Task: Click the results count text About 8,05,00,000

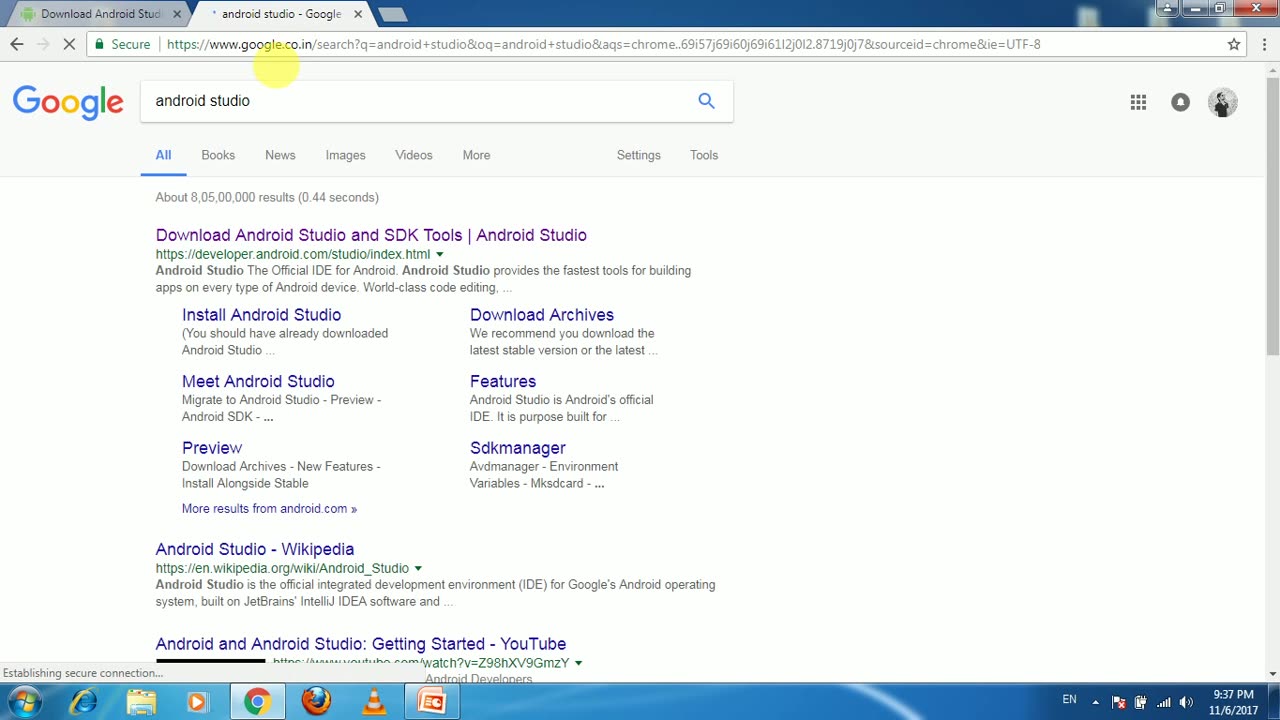Action: [267, 197]
